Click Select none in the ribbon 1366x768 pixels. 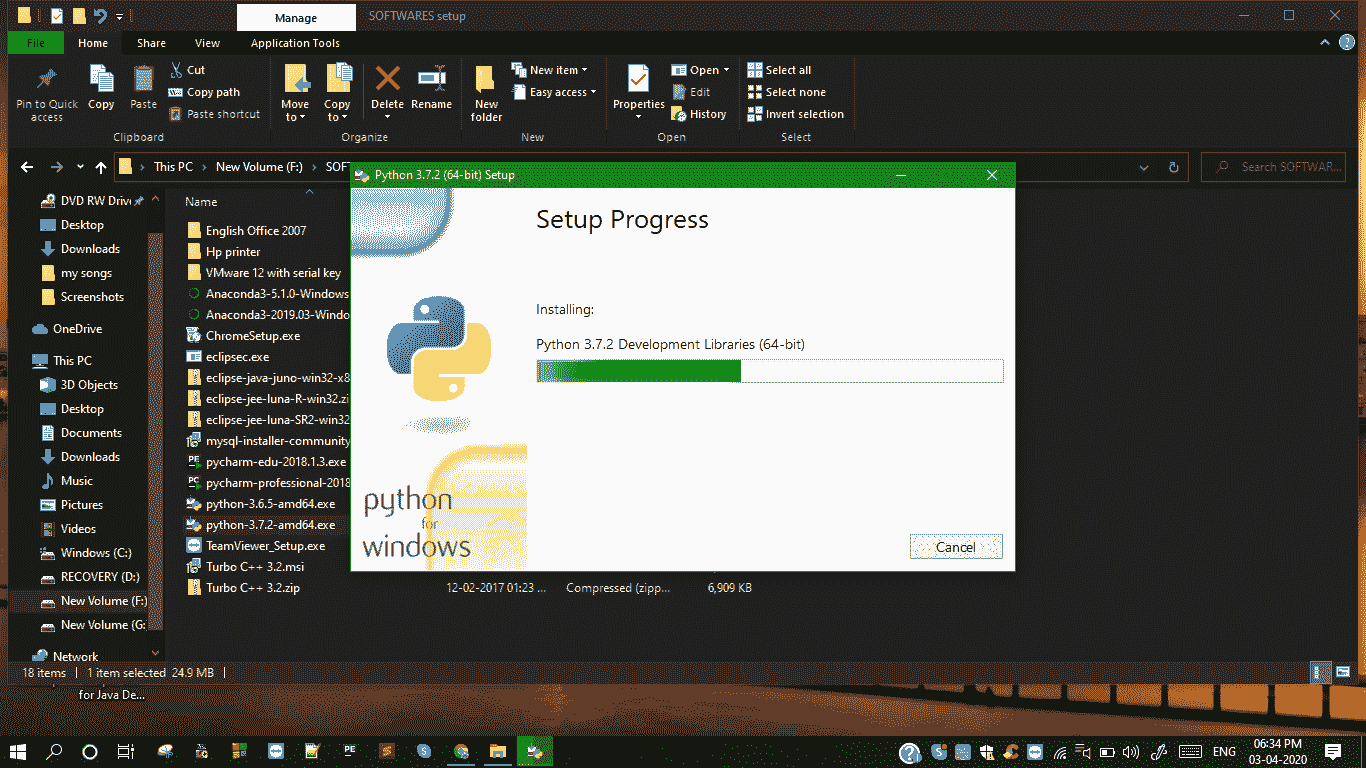(x=786, y=92)
